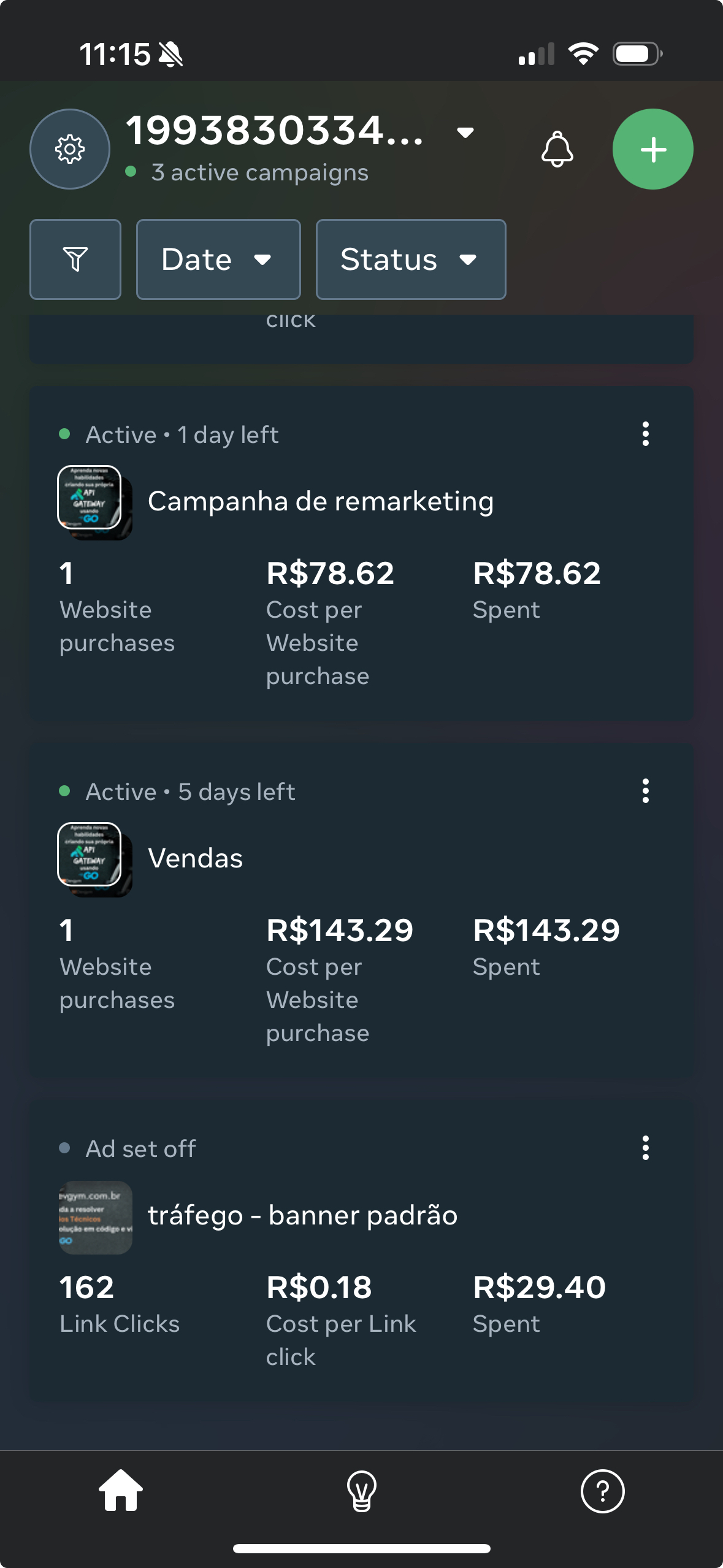723x1568 pixels.
Task: Open the lightbulb insights tab
Action: pyautogui.click(x=361, y=1491)
